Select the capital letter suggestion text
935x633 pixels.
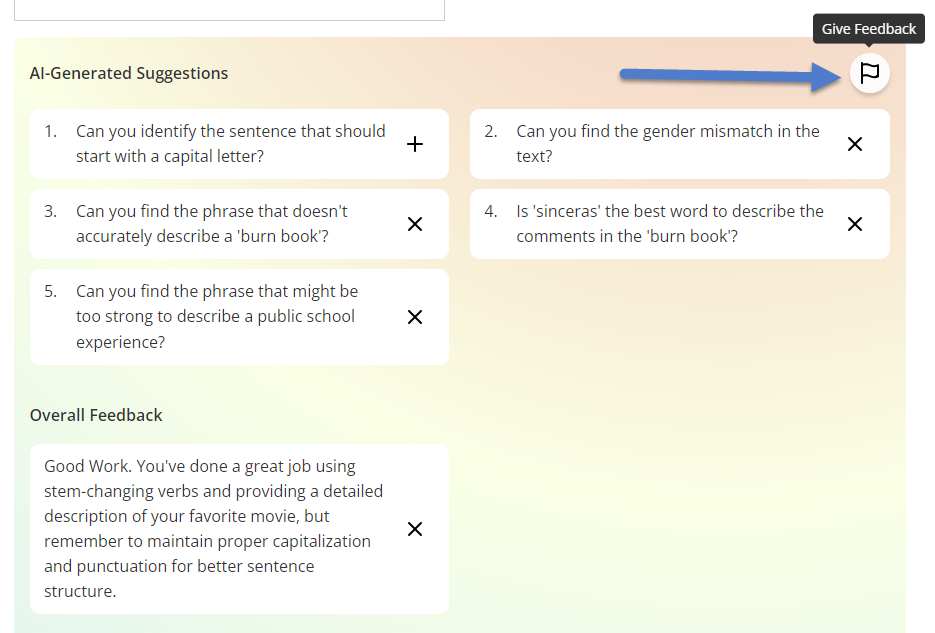point(231,144)
